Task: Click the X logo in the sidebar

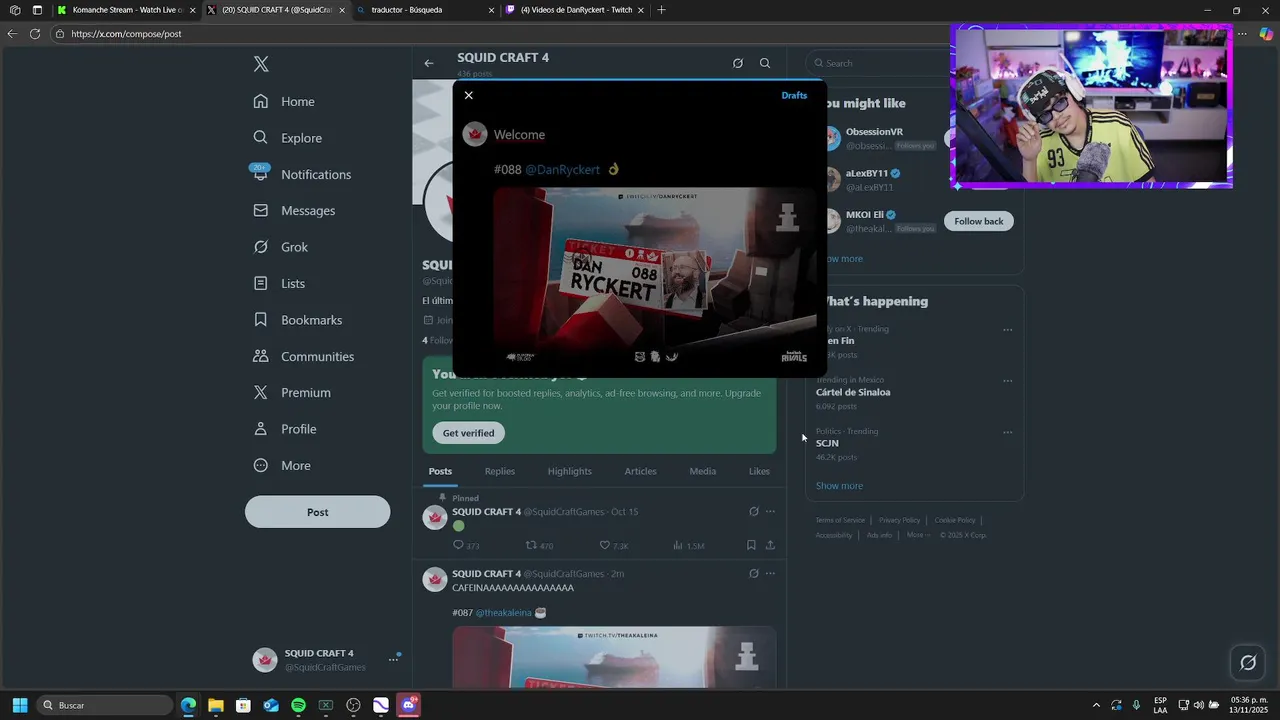Action: tap(261, 64)
